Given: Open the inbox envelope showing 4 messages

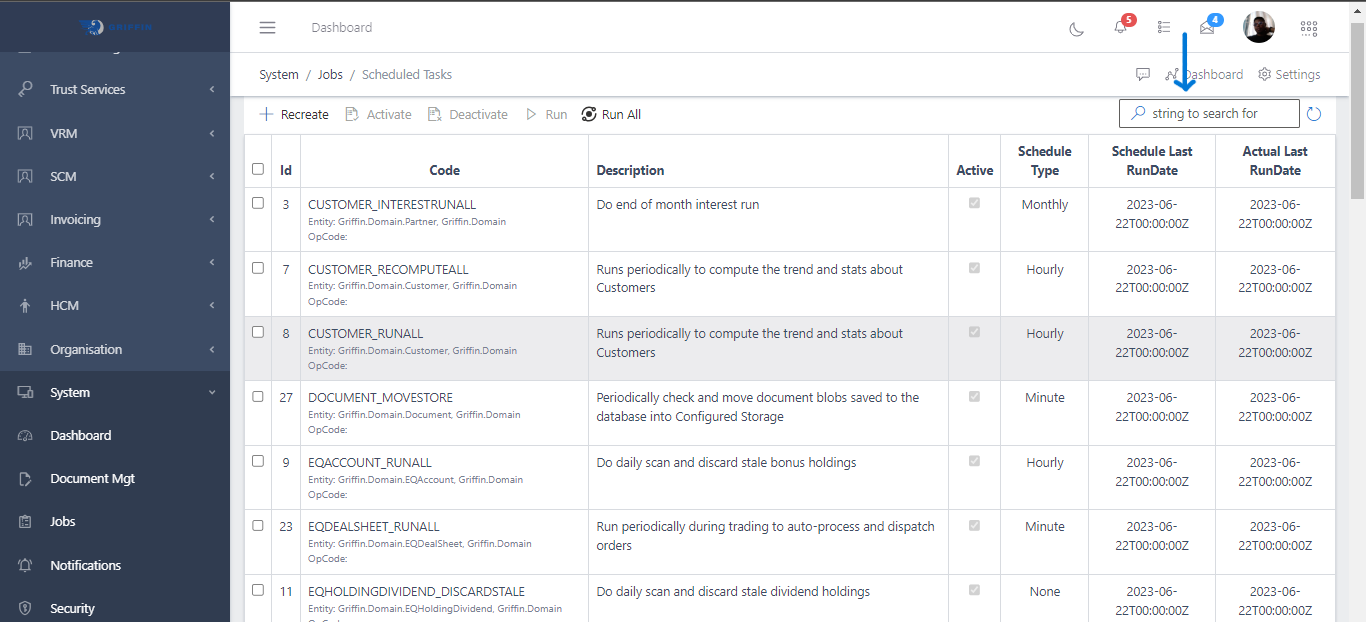Looking at the screenshot, I should pyautogui.click(x=1205, y=28).
